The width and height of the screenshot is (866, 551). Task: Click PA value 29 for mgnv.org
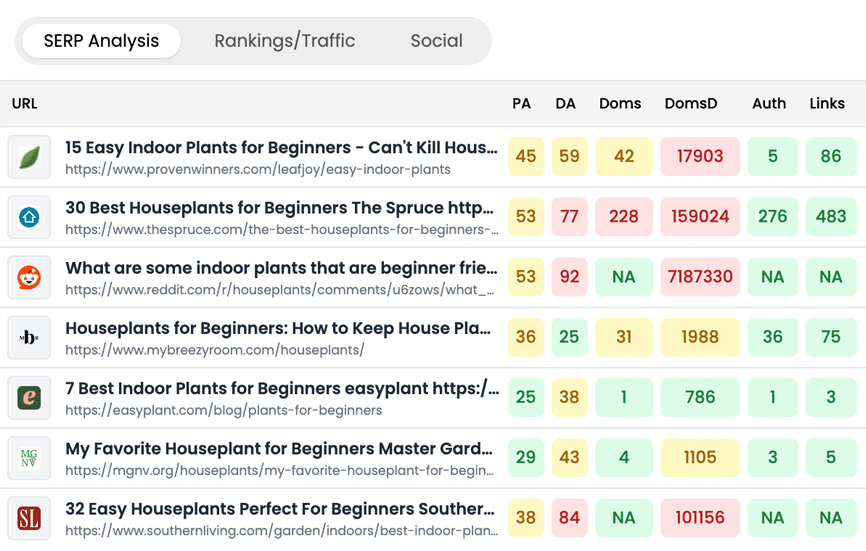(x=526, y=458)
